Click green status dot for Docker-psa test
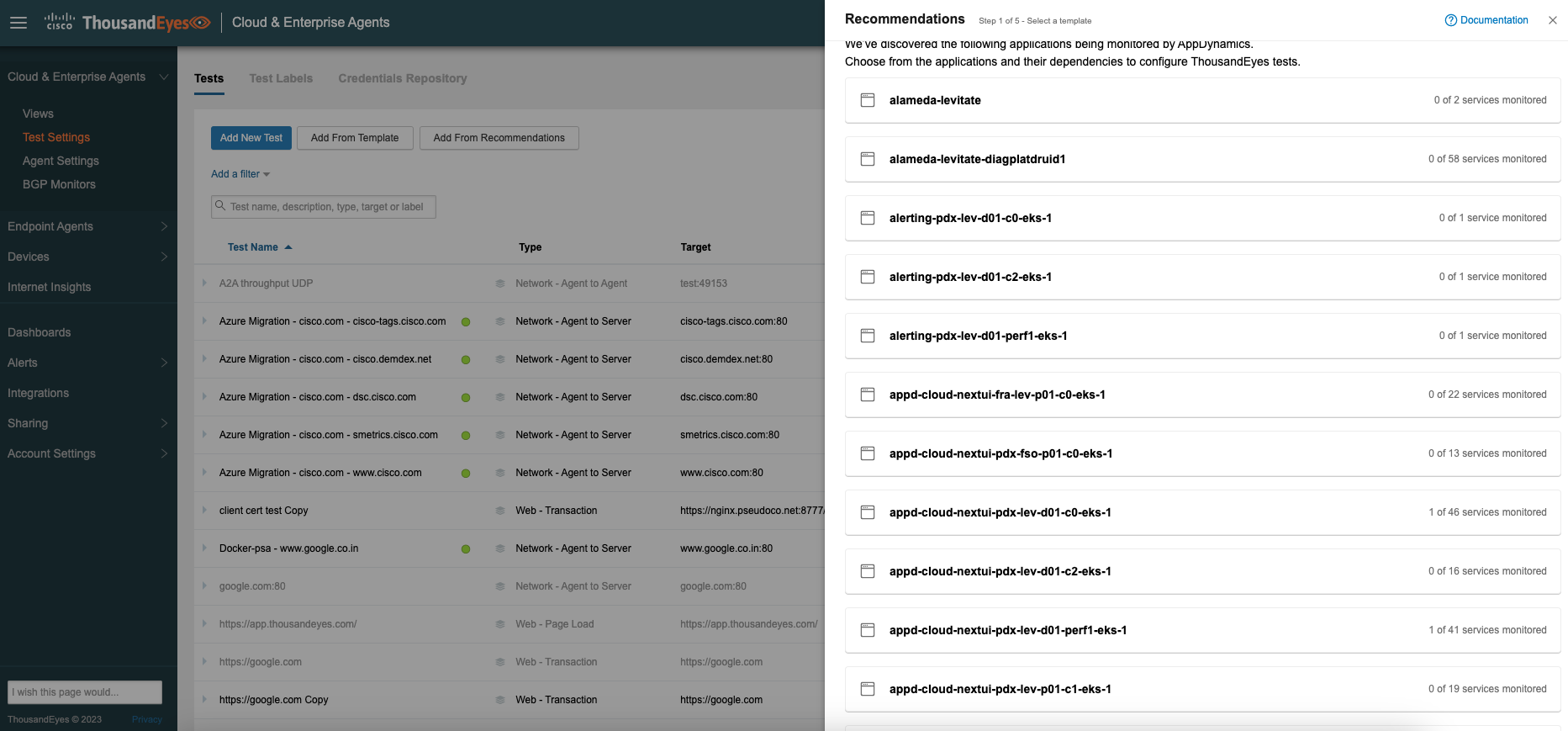The image size is (1568, 731). pos(466,549)
